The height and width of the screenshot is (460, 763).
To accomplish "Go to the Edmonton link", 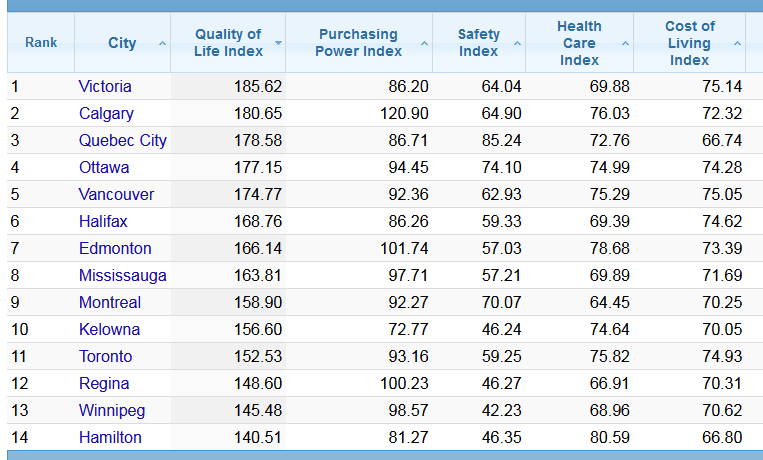I will click(115, 249).
